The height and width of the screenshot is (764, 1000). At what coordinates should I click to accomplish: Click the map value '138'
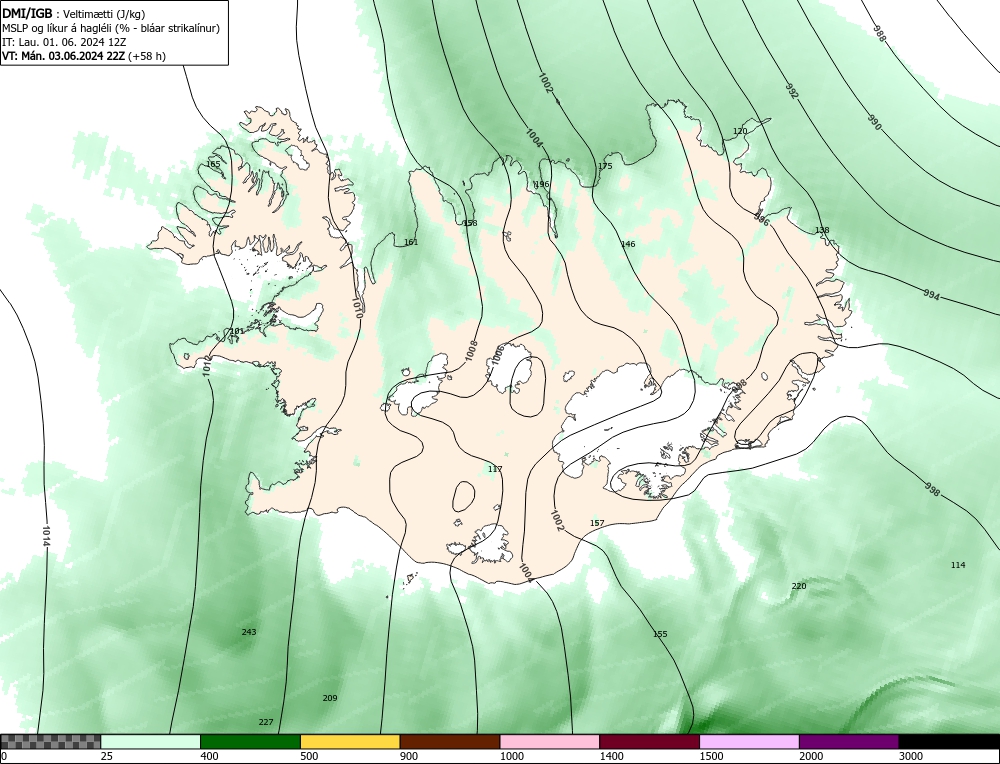tap(822, 230)
